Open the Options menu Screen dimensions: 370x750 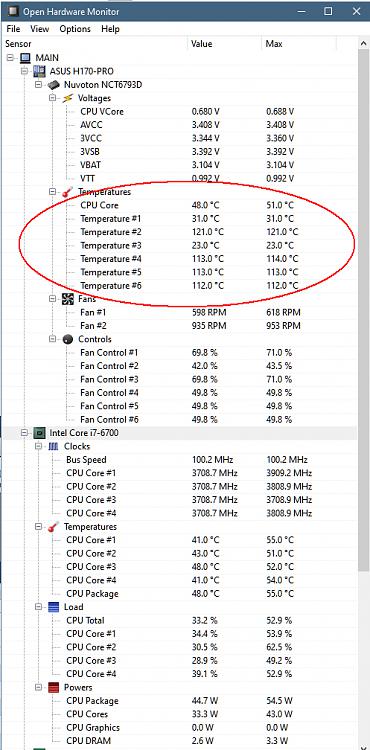pos(75,29)
